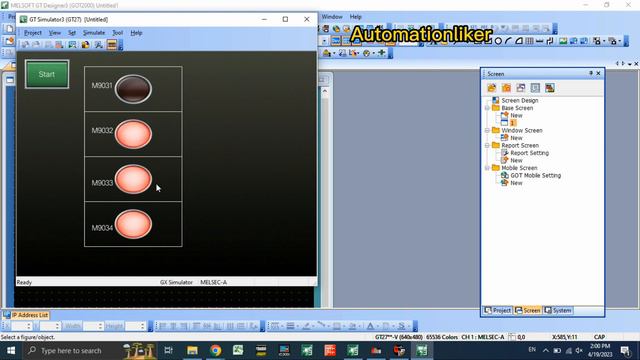This screenshot has width=640, height=360.
Task: Click the taskbar search box
Action: [x=71, y=351]
